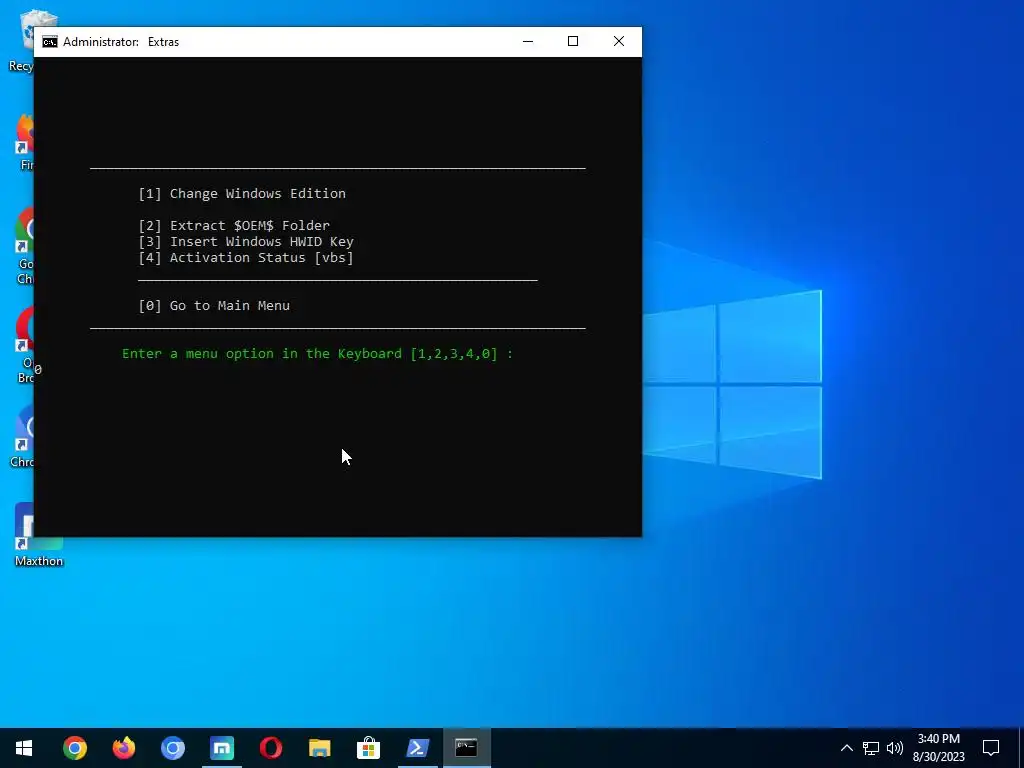Launch Google Chrome from the taskbar
1024x768 pixels.
[x=75, y=748]
